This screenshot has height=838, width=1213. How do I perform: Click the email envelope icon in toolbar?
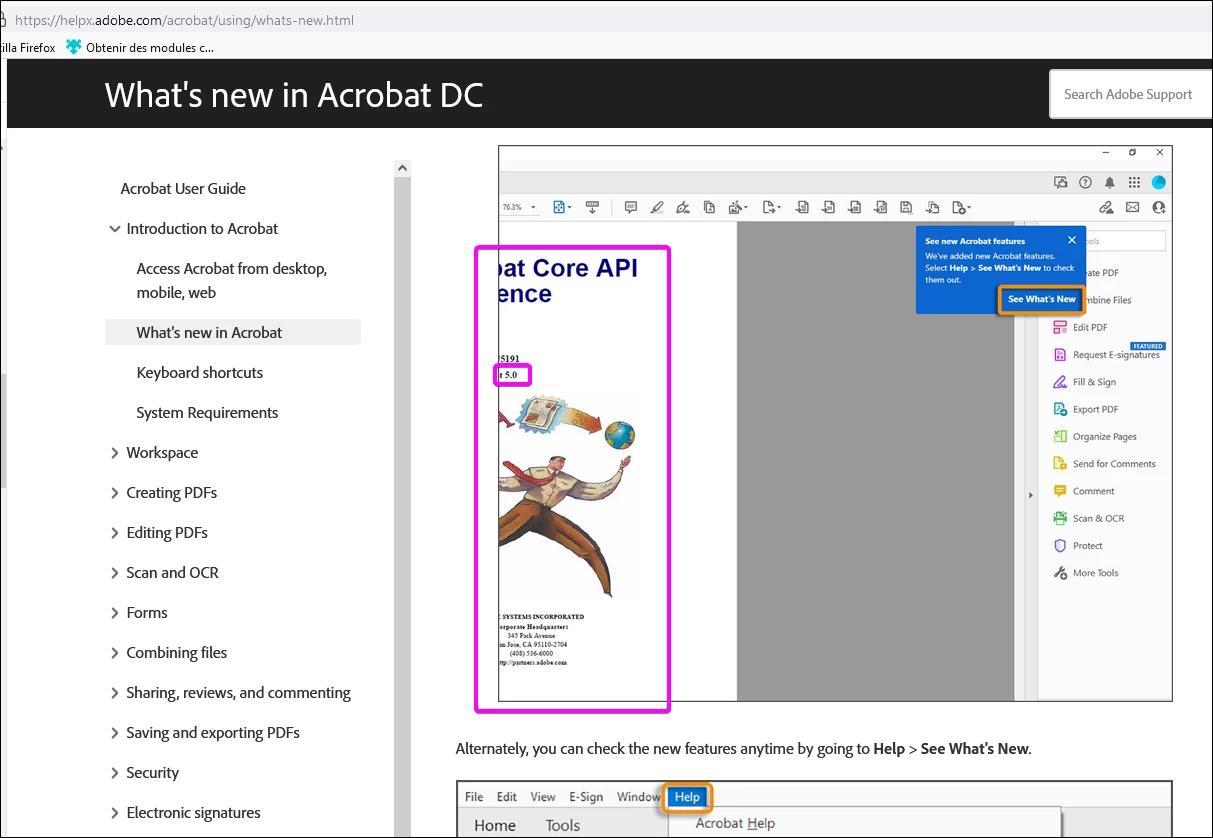(1133, 207)
